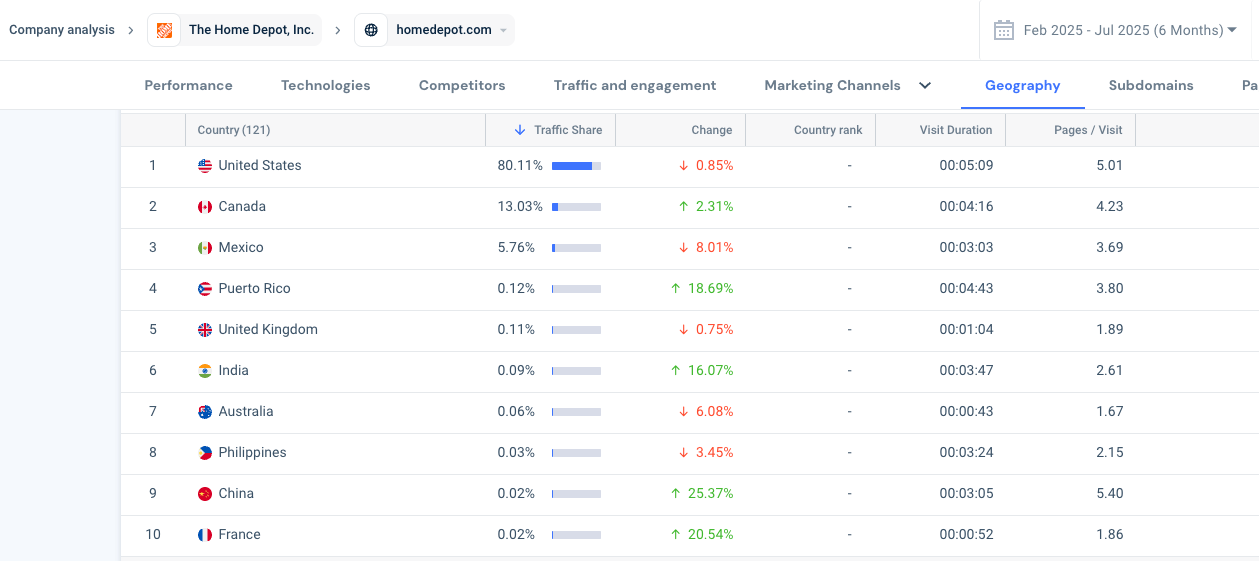Viewport: 1259px width, 561px height.
Task: Click the Company analysis breadcrumb link
Action: (x=62, y=30)
